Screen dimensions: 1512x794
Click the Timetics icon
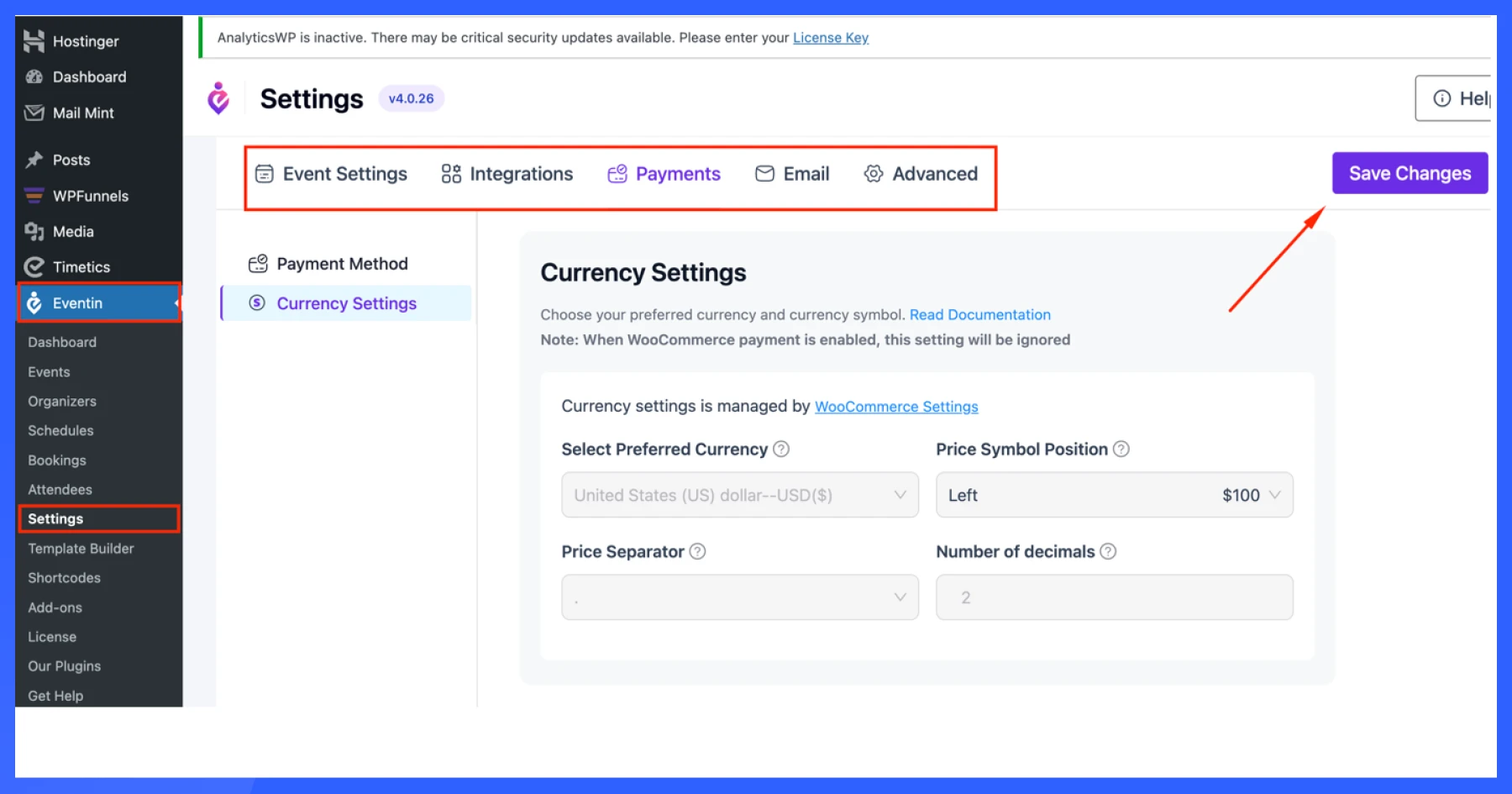pyautogui.click(x=34, y=267)
